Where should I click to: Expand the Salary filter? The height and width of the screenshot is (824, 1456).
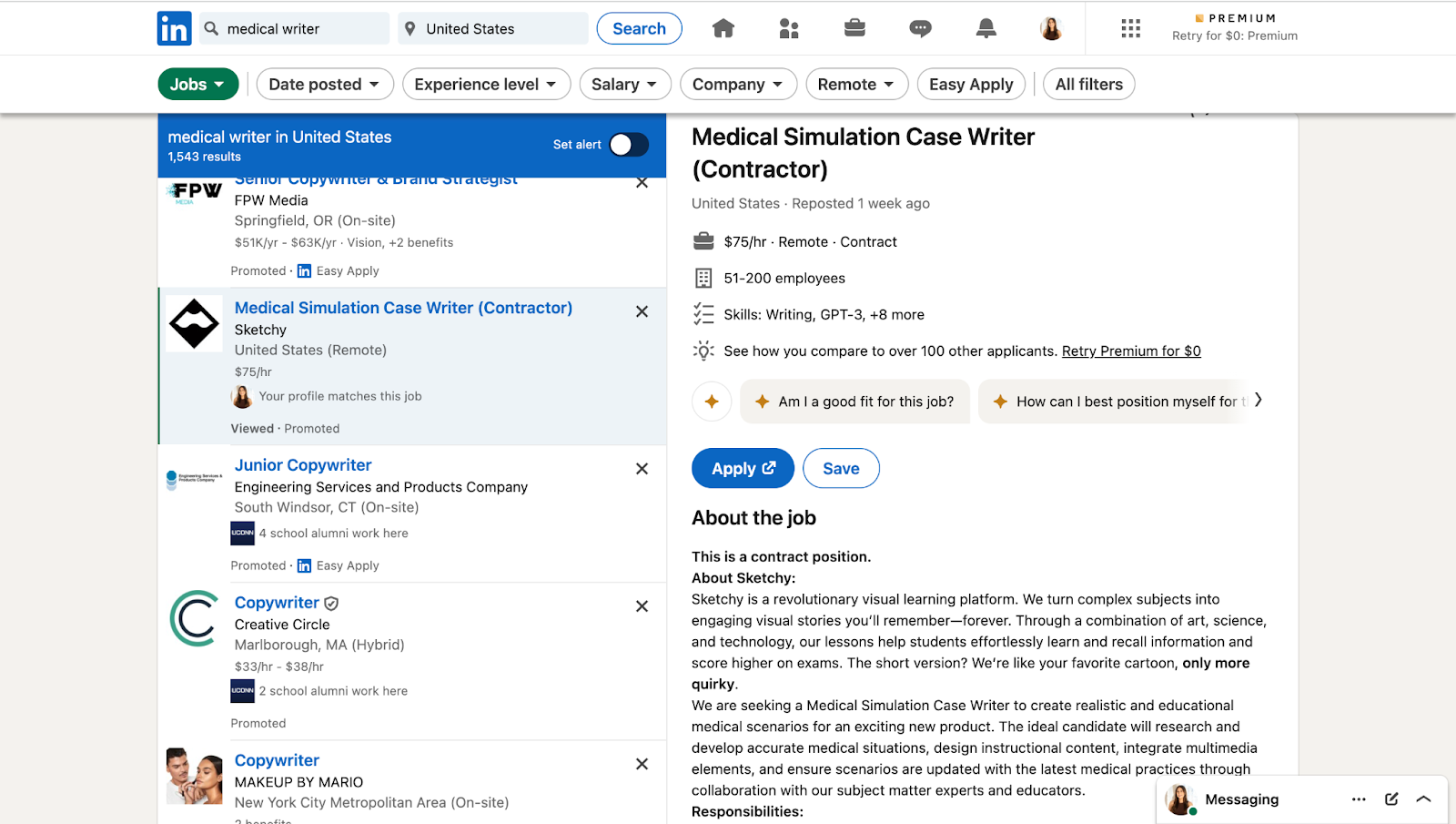pos(625,84)
